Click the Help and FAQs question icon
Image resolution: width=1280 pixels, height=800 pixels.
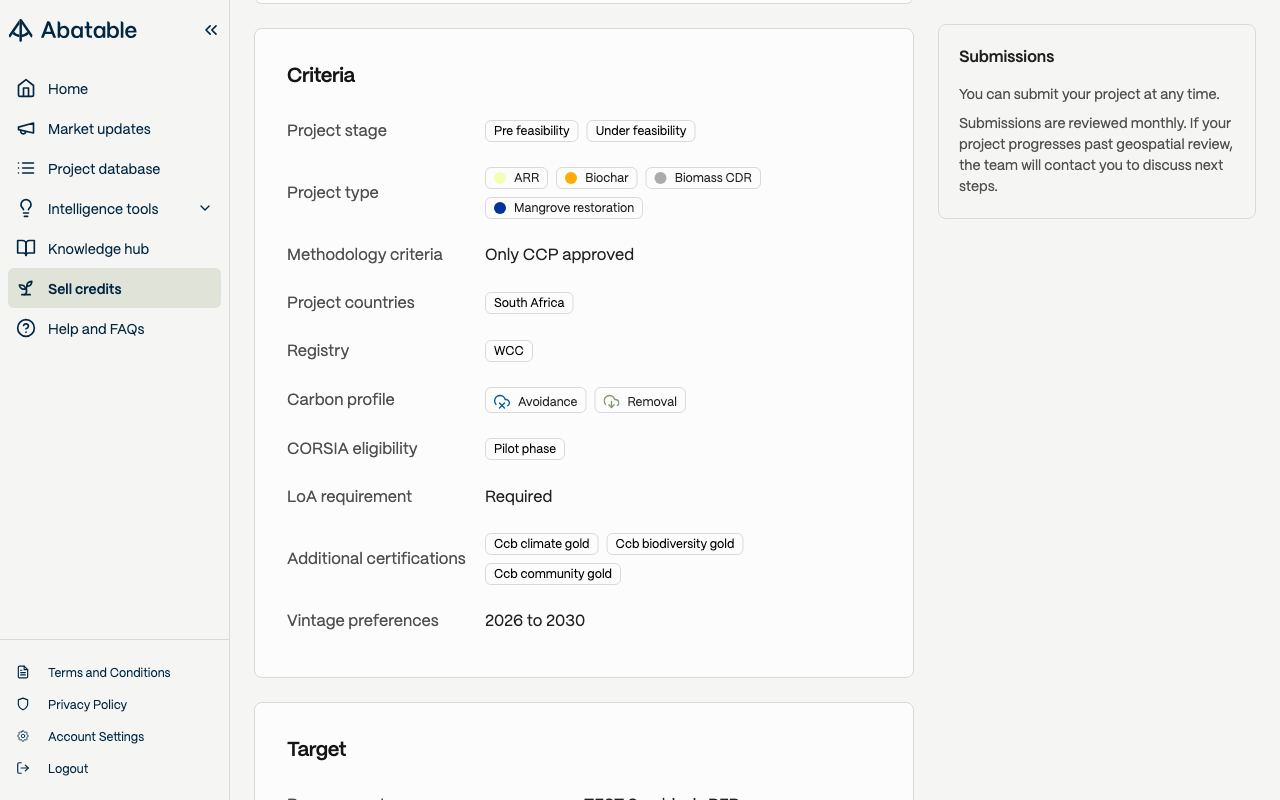click(26, 329)
